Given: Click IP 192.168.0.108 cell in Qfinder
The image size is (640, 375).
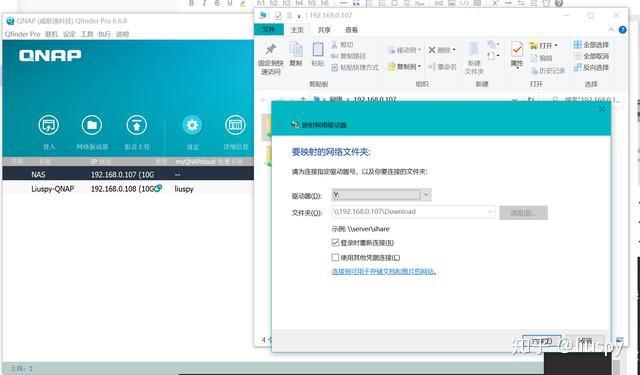Looking at the screenshot, I should (x=122, y=189).
